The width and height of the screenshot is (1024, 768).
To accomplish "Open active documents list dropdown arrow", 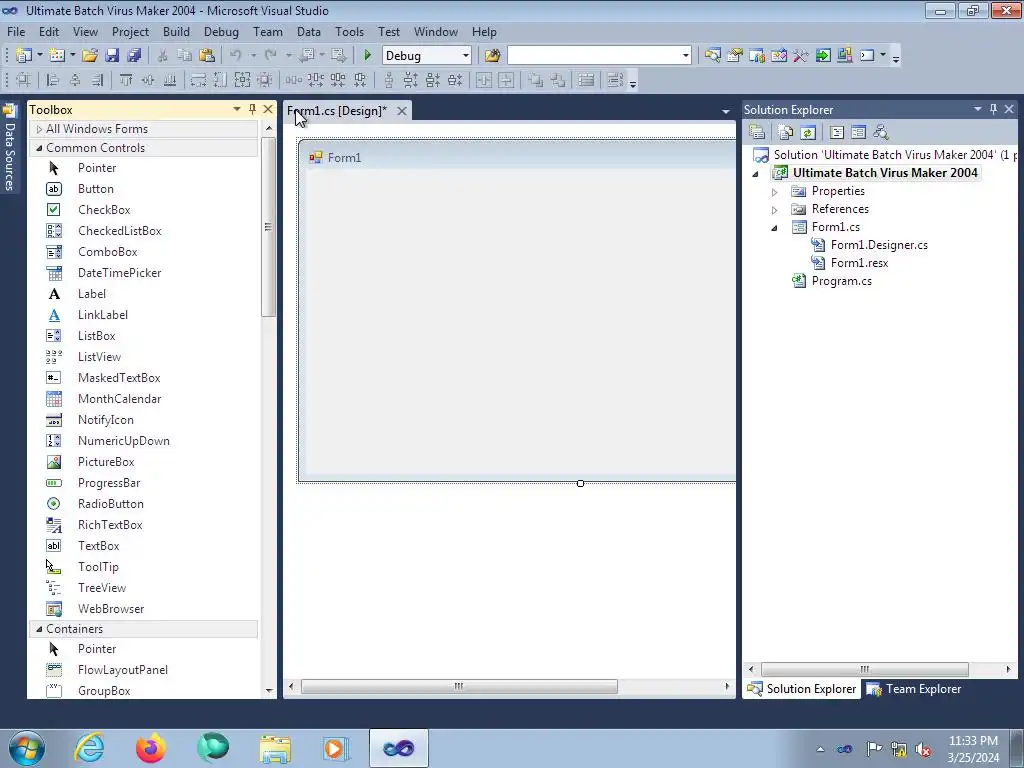I will pos(726,112).
